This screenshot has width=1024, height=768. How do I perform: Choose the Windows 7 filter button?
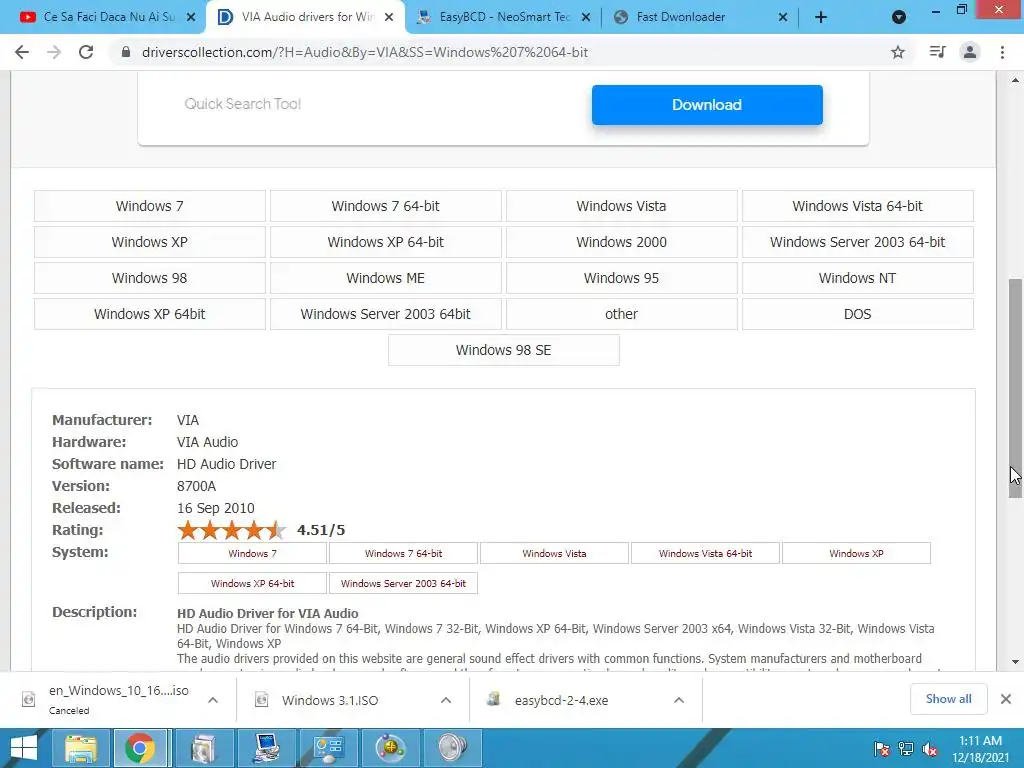point(150,206)
